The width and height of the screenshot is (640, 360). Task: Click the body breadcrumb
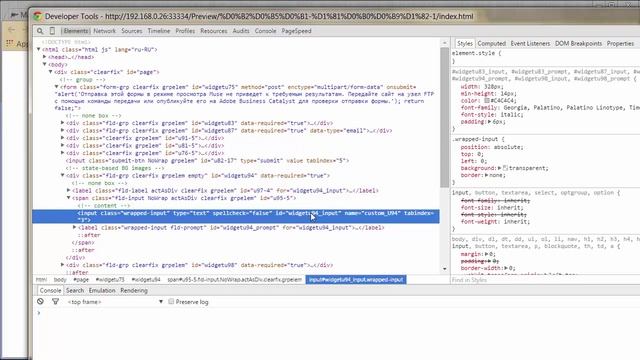[60, 280]
